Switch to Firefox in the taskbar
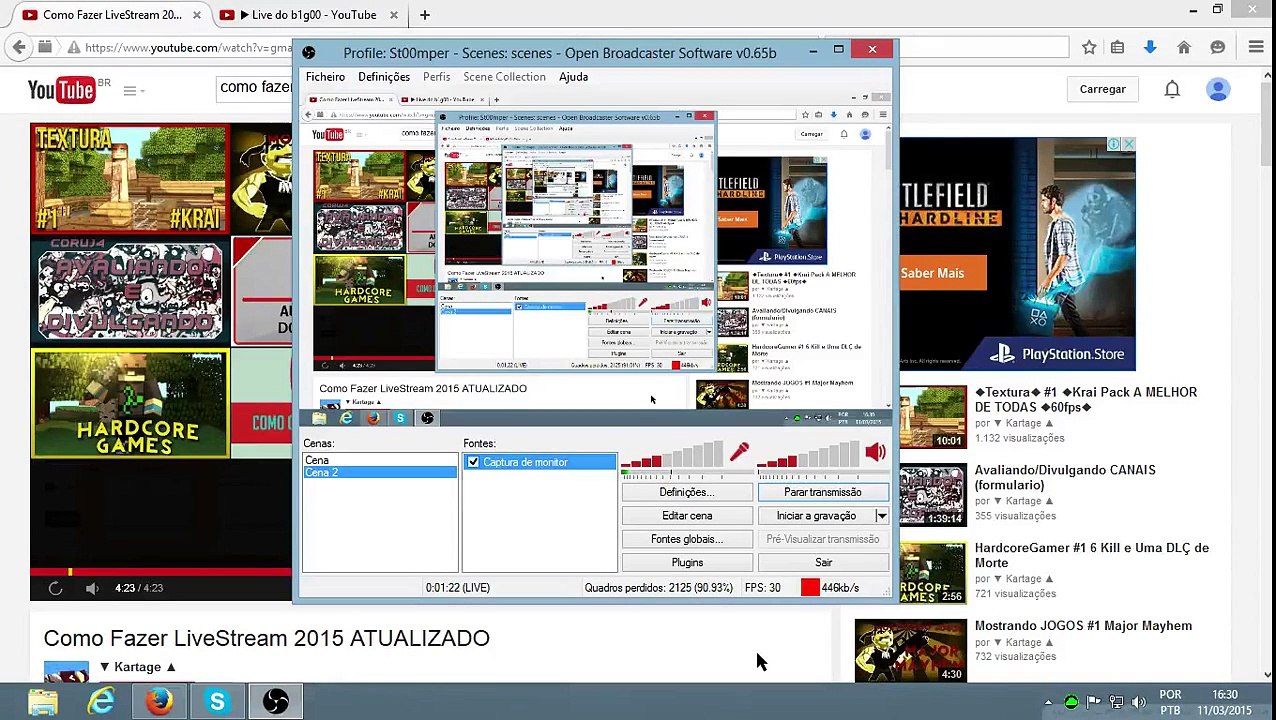Viewport: 1276px width, 720px height. [159, 702]
